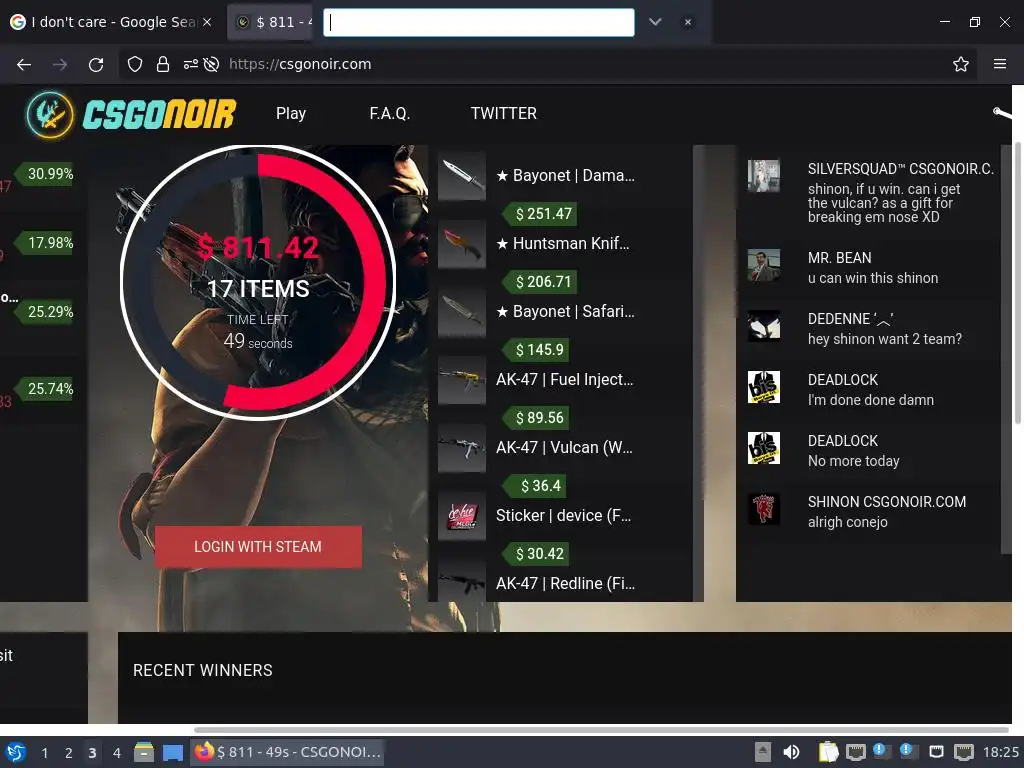This screenshot has width=1024, height=768.
Task: Click AK-47 Redline item thumbnail
Action: [x=462, y=581]
